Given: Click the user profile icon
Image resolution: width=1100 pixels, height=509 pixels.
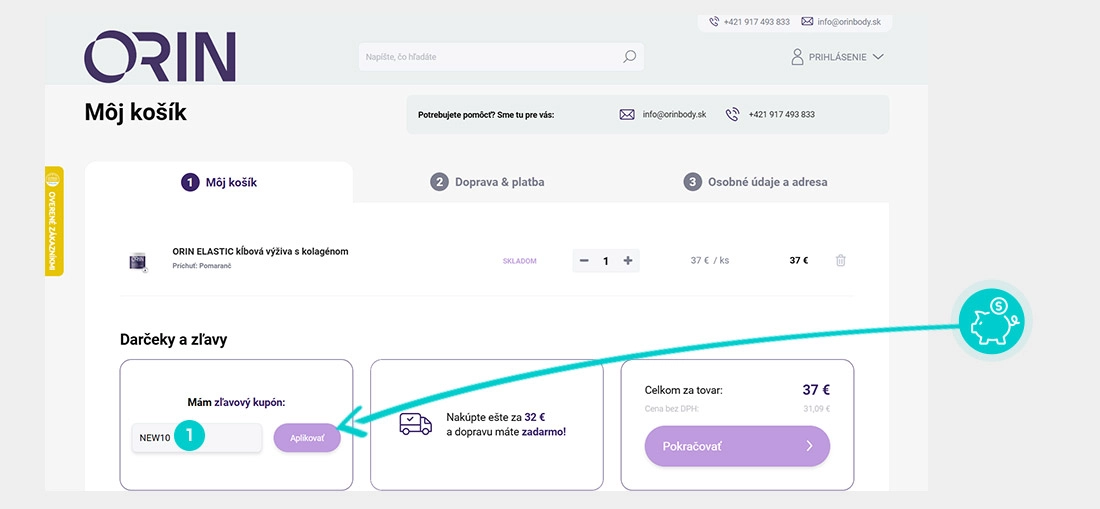Looking at the screenshot, I should [797, 57].
